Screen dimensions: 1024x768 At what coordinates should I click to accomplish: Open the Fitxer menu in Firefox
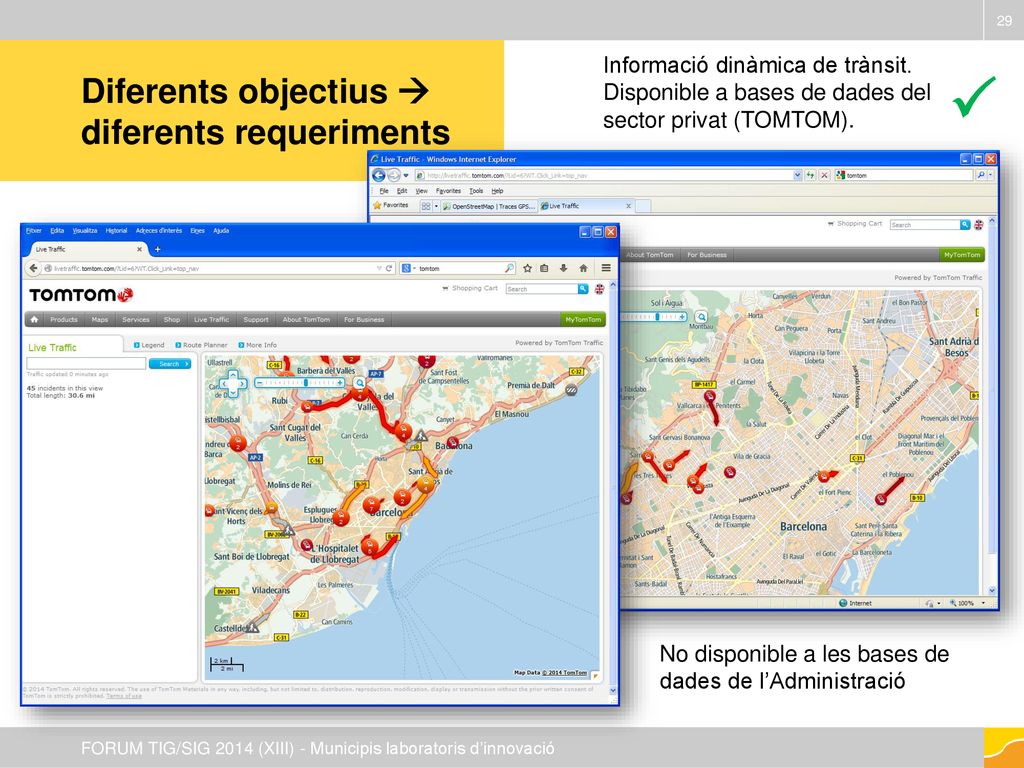pos(34,231)
